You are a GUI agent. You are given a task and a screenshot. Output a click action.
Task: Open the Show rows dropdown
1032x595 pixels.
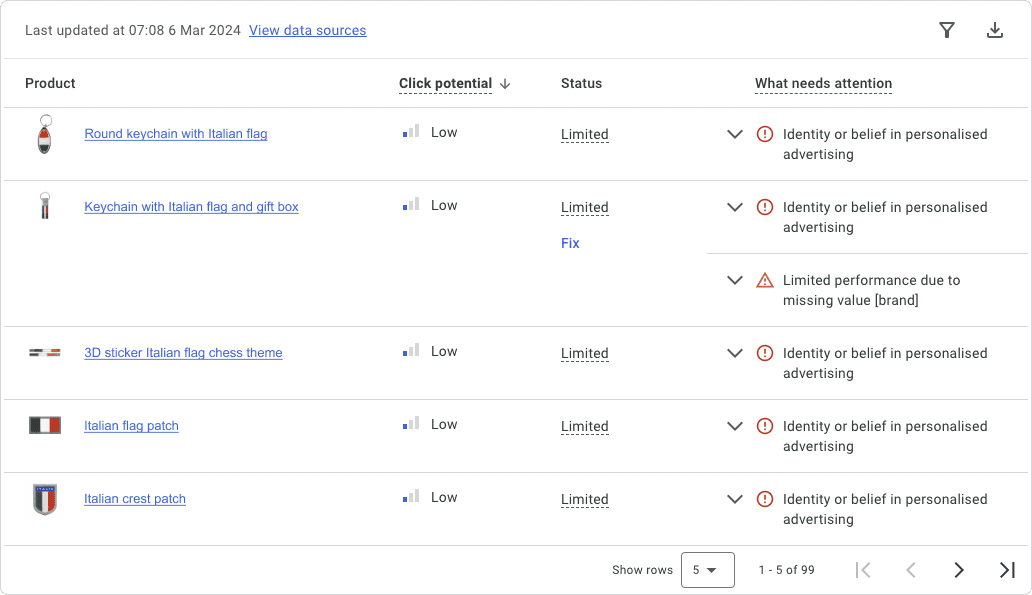click(x=707, y=570)
